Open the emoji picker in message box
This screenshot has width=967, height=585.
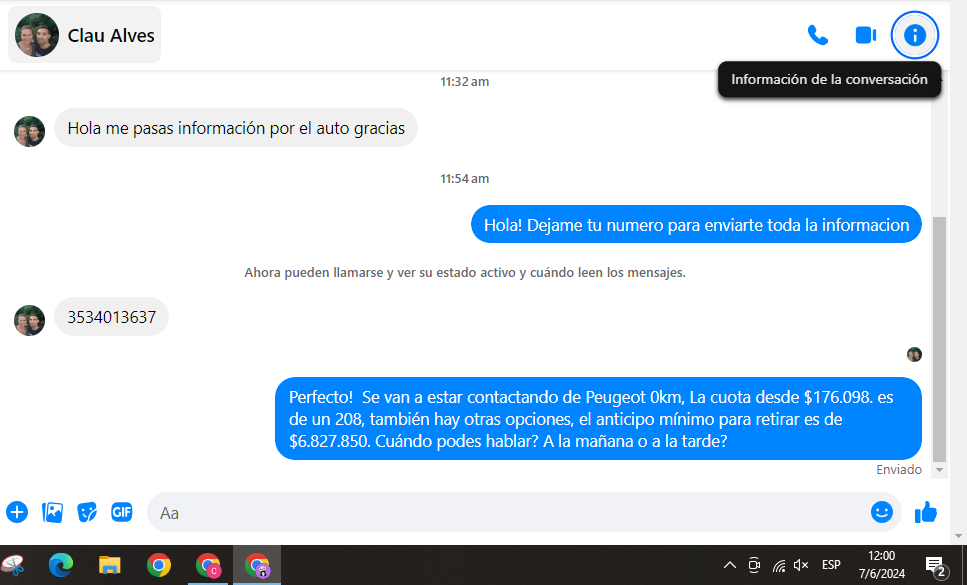(882, 512)
